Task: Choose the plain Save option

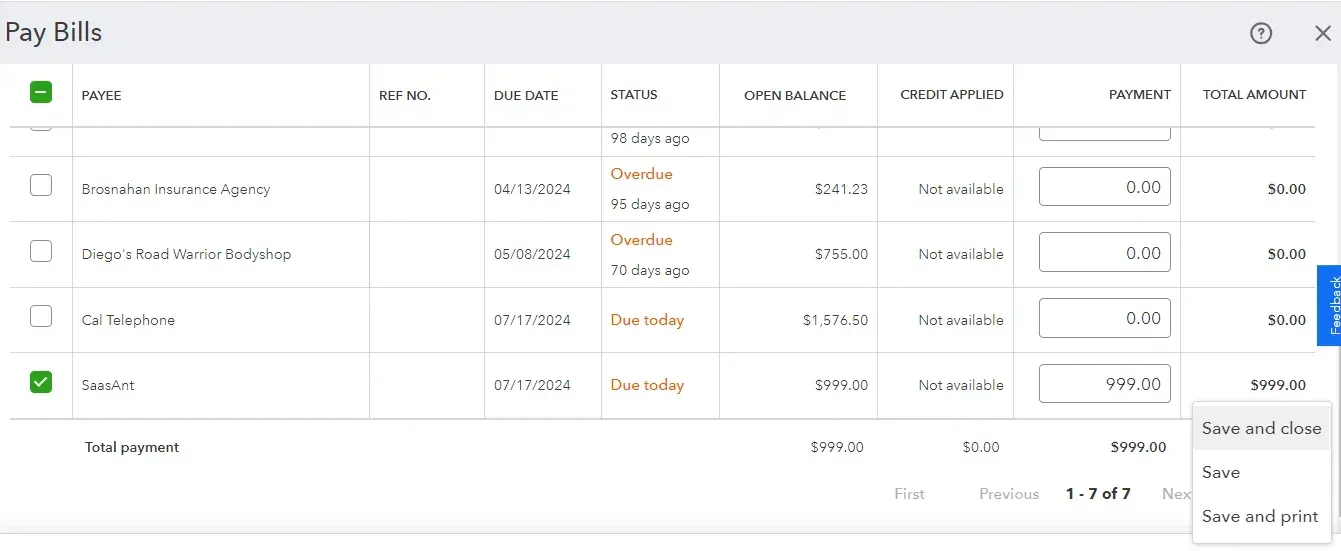Action: (1261, 472)
